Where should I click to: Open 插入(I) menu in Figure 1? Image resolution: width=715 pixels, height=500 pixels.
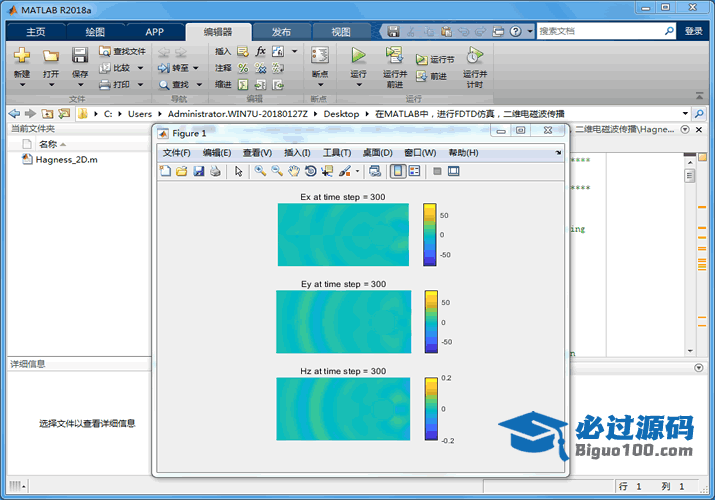(x=297, y=153)
